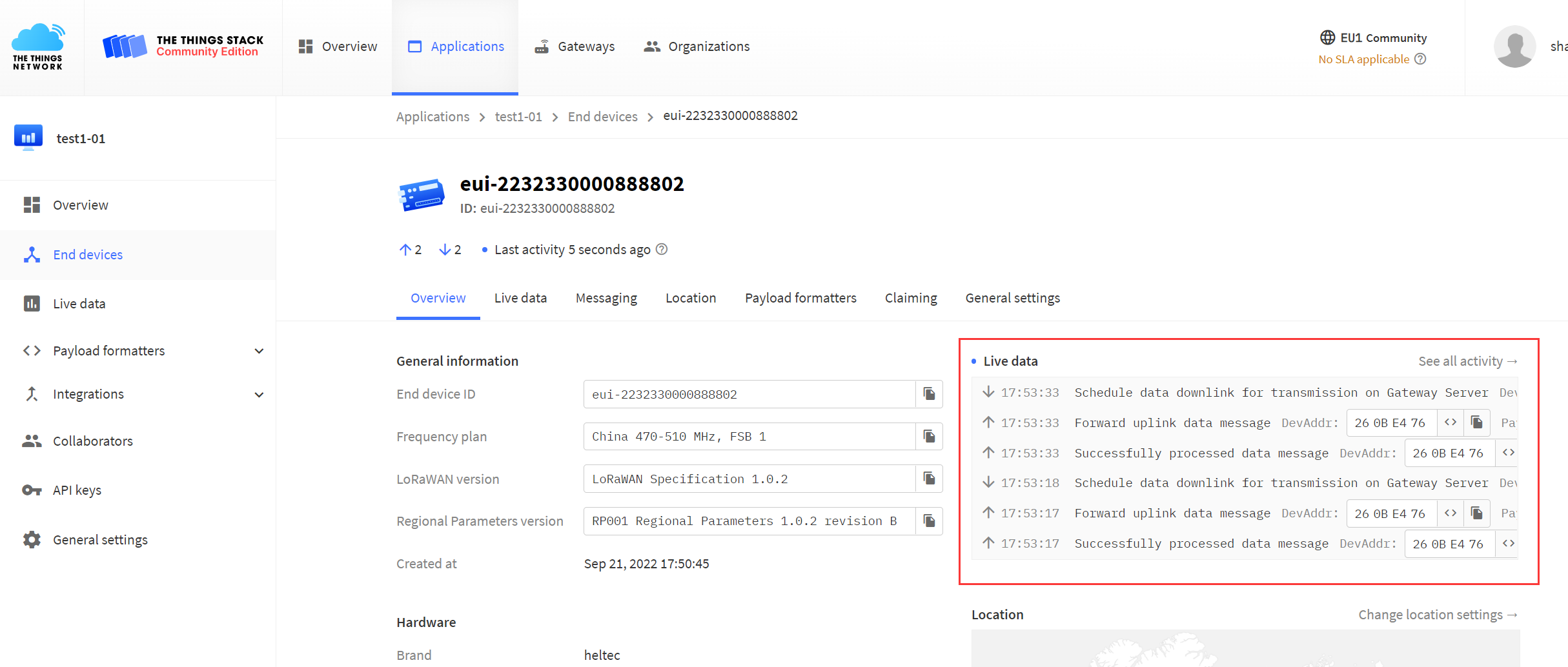Open the EU1 Community cluster selector
Screen dimensions: 1568x667
1373,38
